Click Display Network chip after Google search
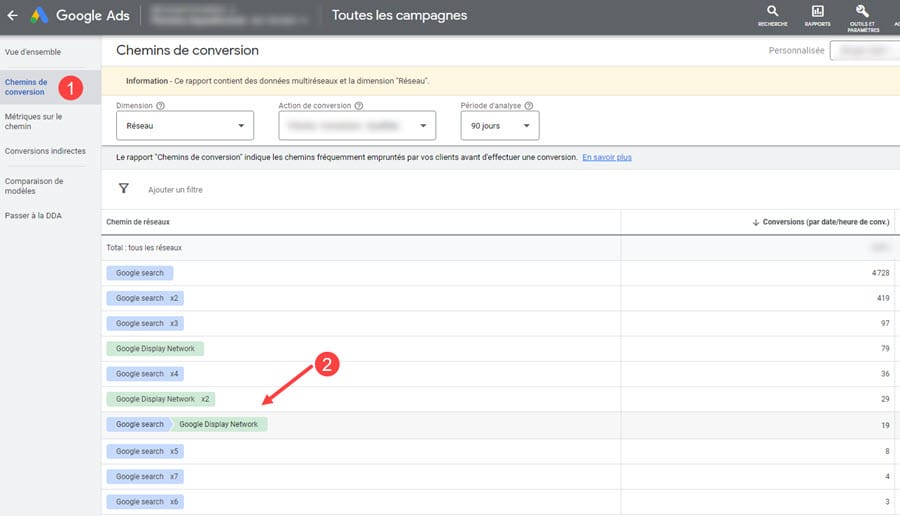Screen dimensions: 900x516 [219, 424]
